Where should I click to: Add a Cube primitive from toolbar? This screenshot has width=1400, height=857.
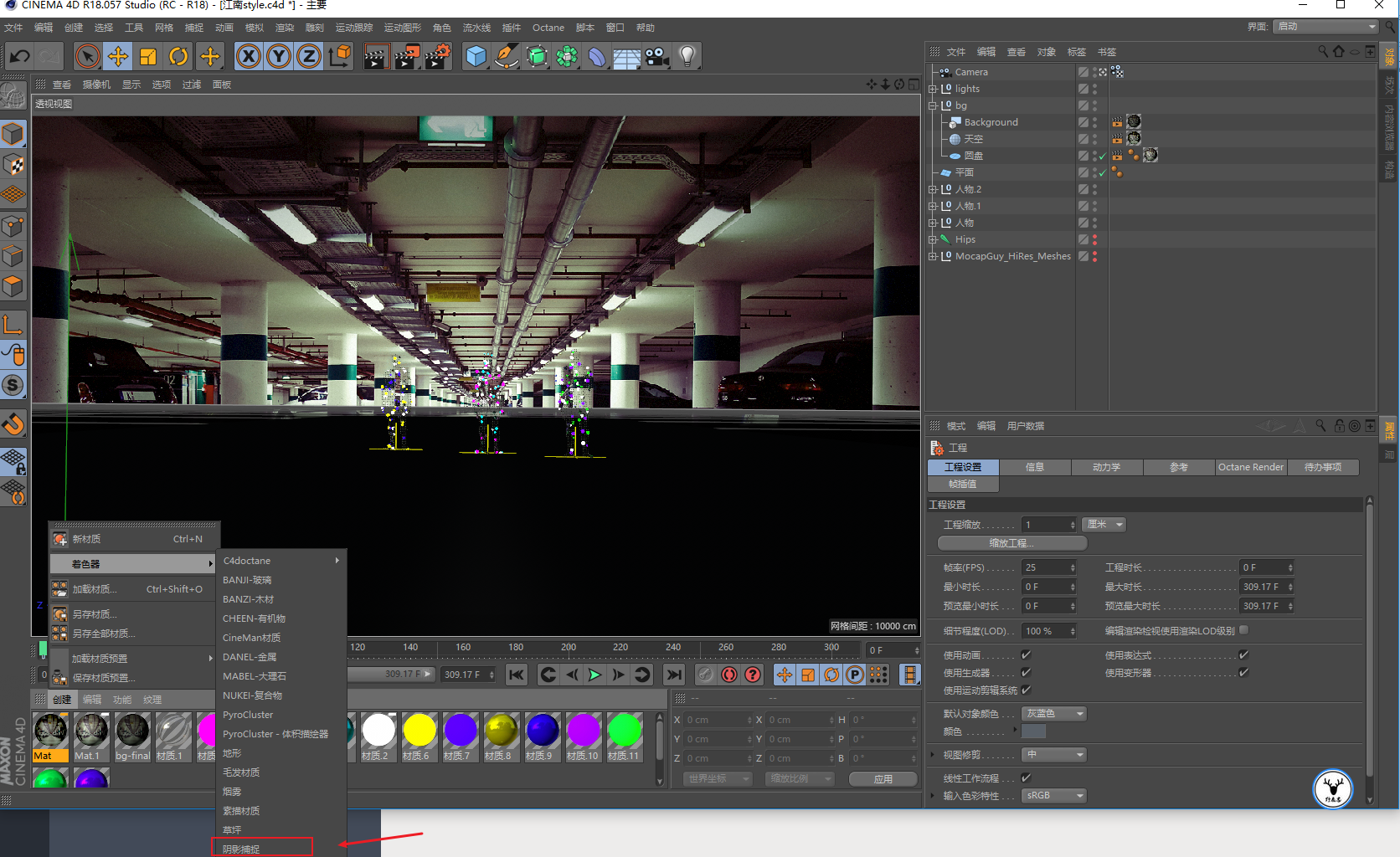coord(476,57)
